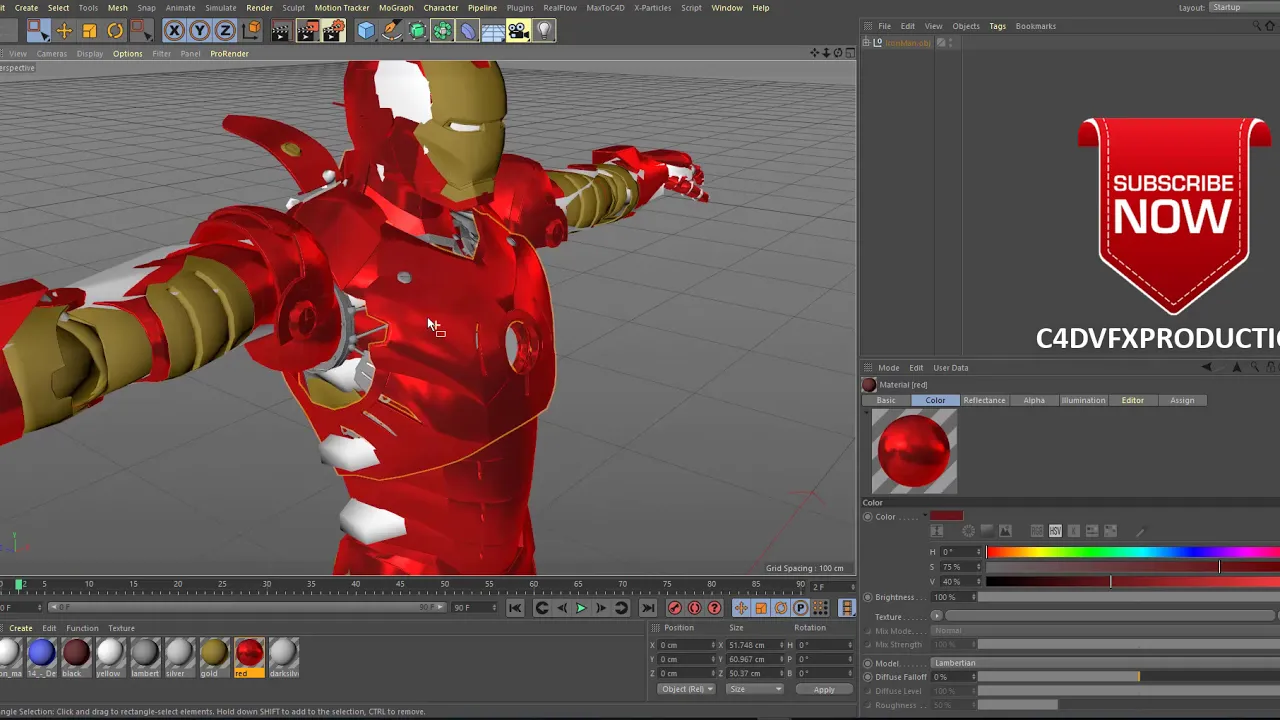Step to previous frame

pyautogui.click(x=562, y=608)
